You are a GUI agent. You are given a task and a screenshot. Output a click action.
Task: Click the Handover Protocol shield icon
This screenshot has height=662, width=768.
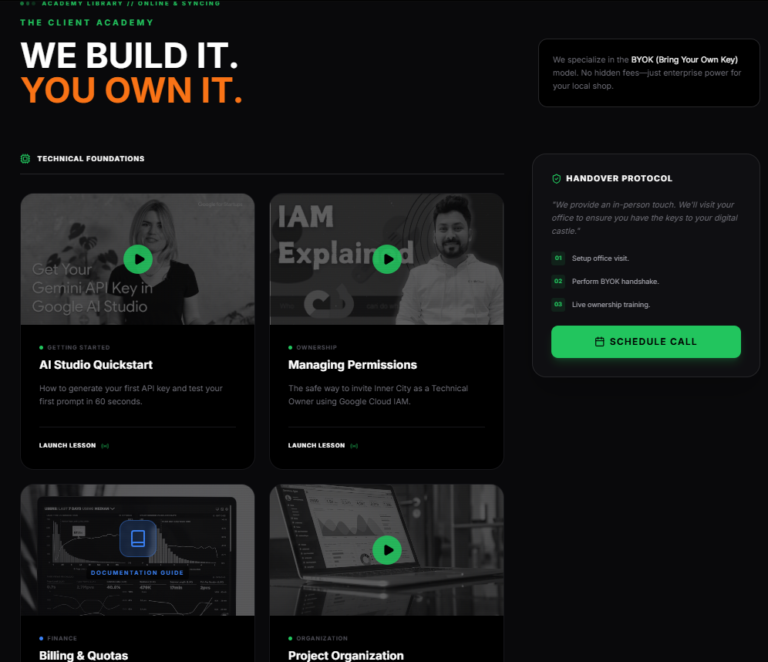556,179
